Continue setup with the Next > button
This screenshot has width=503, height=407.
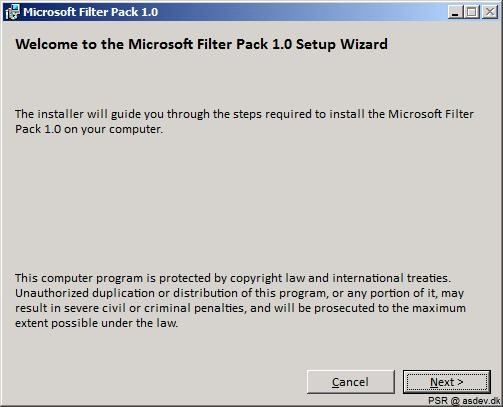tap(447, 382)
